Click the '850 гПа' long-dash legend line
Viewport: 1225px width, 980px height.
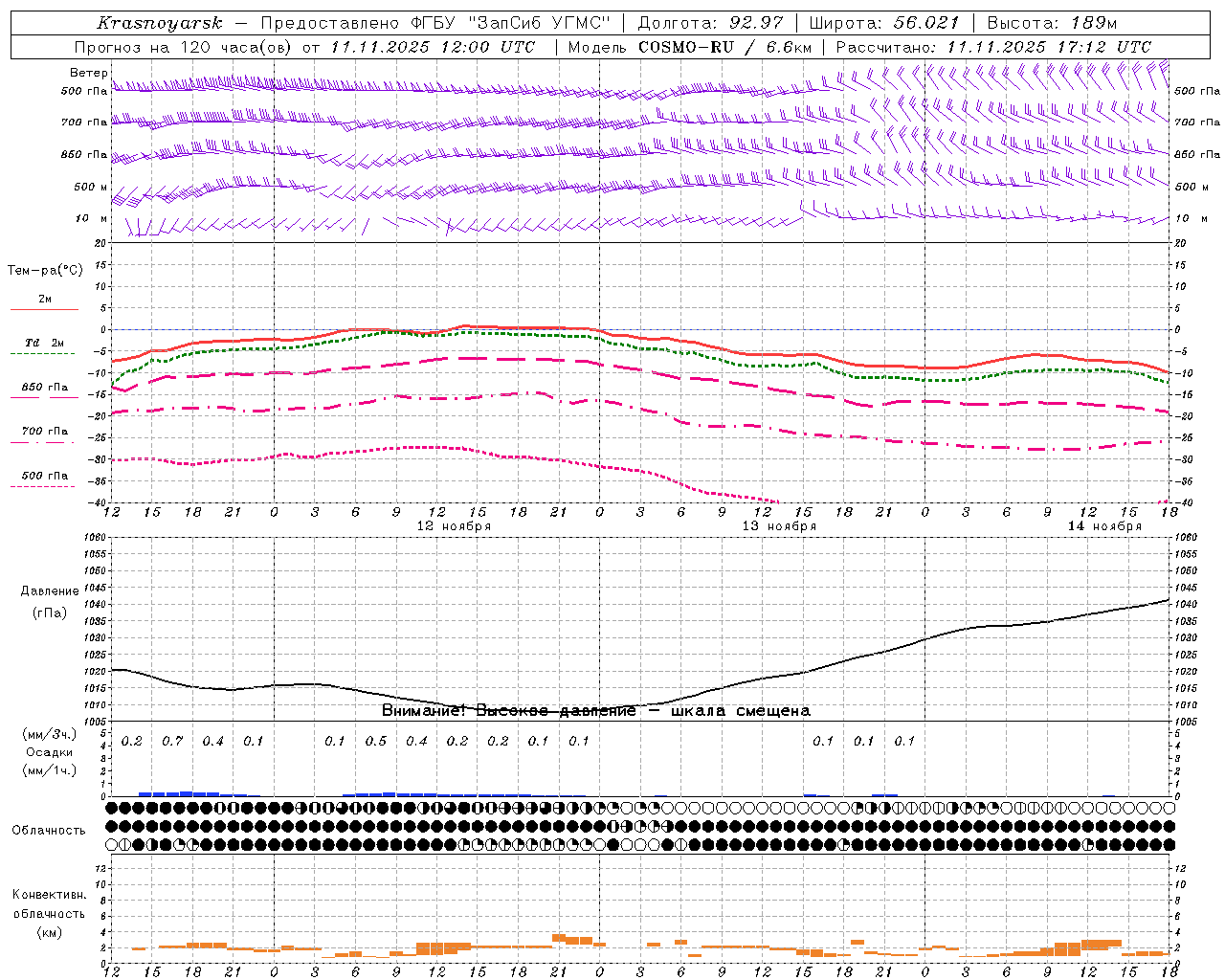45,396
